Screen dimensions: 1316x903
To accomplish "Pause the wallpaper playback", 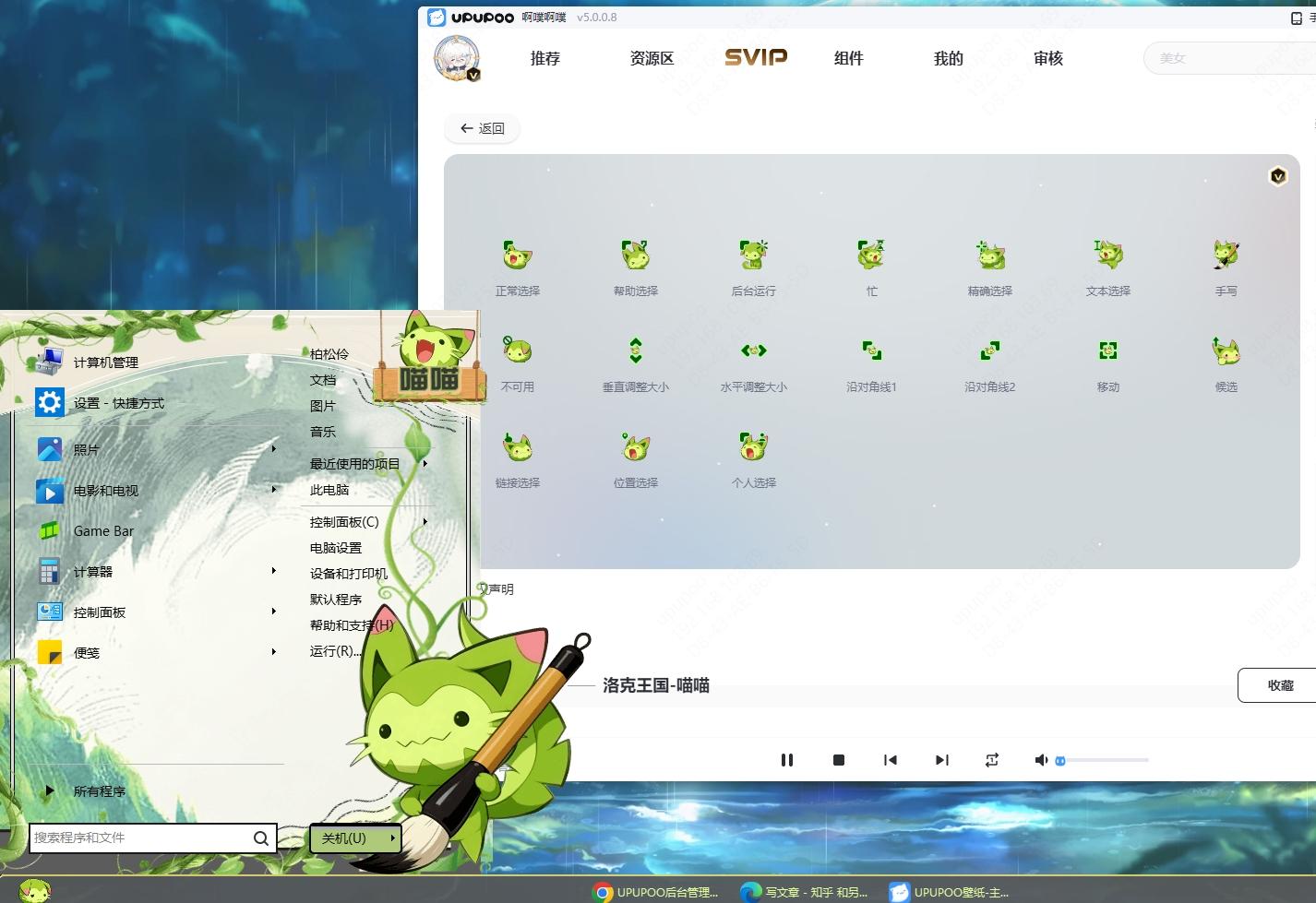I will pos(787,760).
